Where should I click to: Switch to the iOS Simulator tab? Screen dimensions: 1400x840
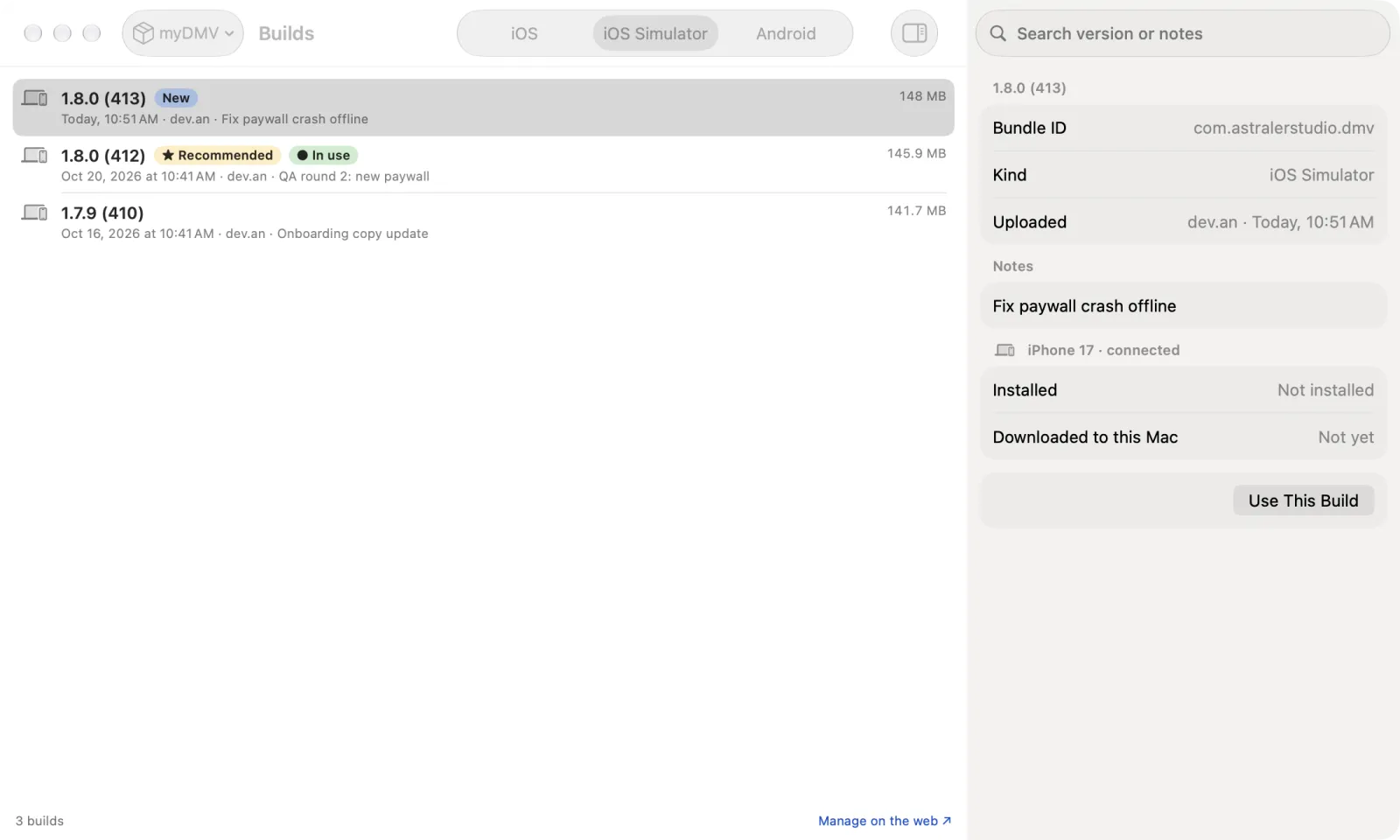click(655, 33)
